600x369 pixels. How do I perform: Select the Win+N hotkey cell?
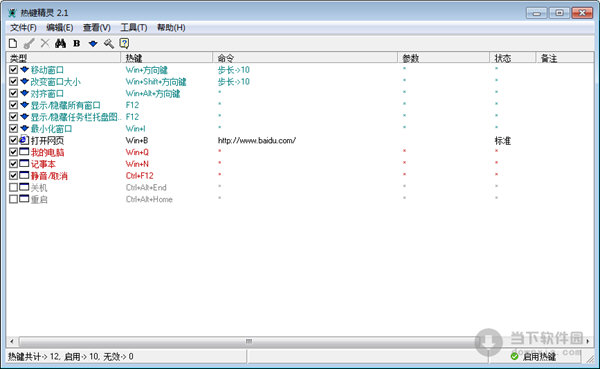[x=137, y=164]
